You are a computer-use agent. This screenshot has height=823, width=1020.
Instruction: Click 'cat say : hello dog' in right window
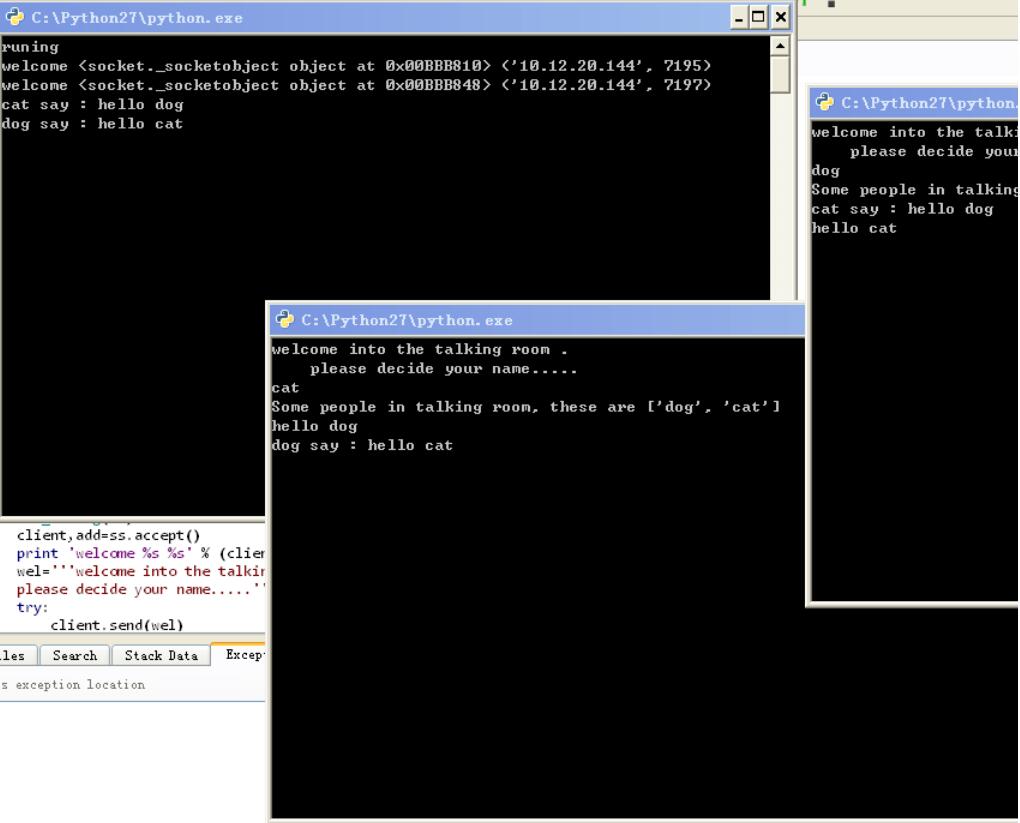click(x=902, y=209)
